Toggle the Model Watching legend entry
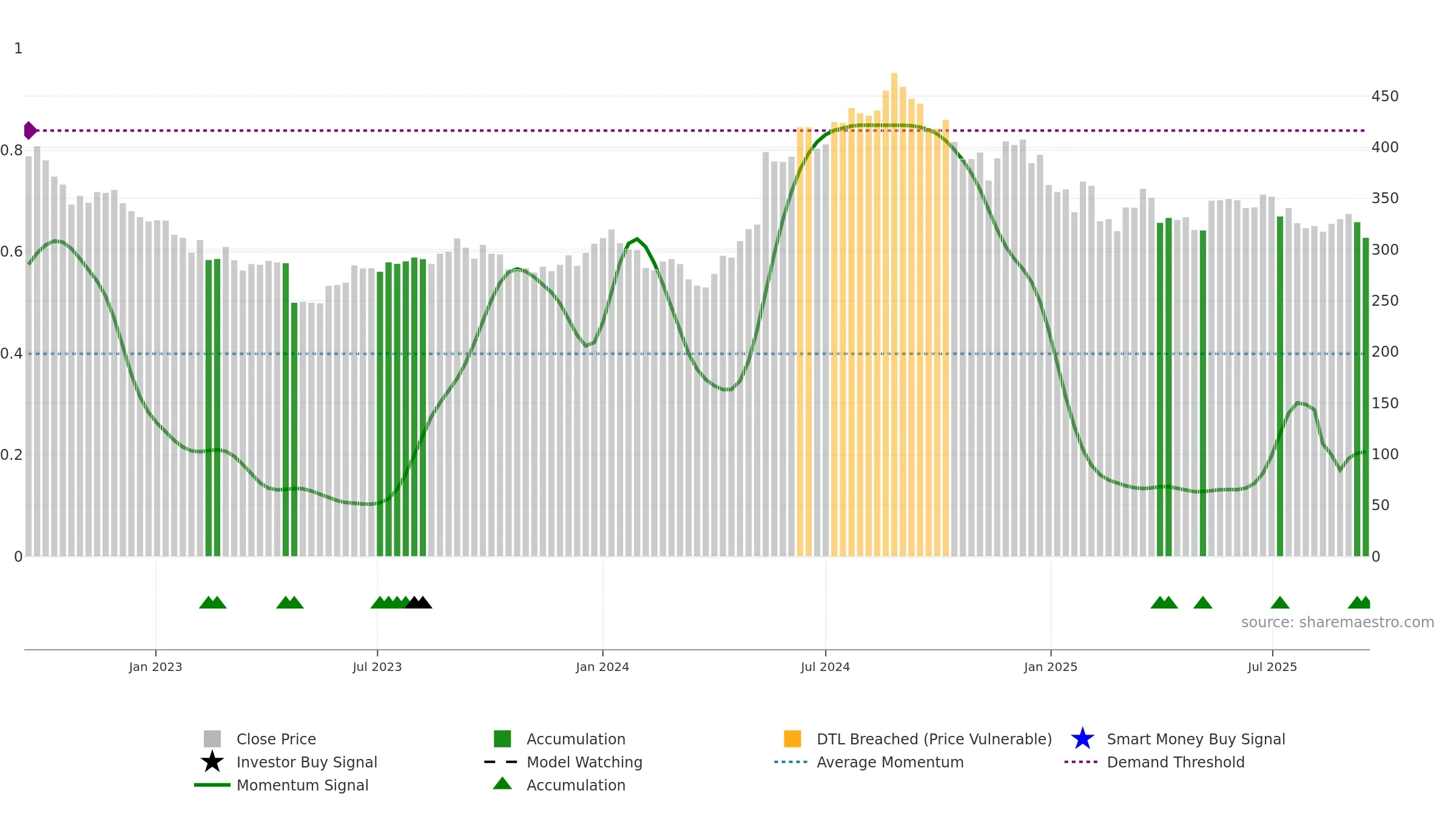Screen dimensions: 1456x819 [x=563, y=762]
